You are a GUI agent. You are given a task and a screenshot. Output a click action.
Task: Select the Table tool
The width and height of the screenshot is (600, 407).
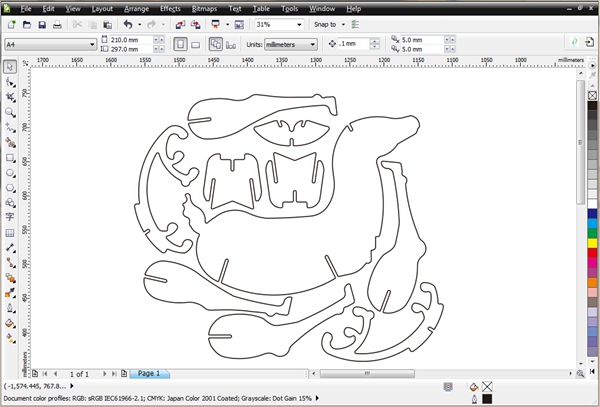10,233
